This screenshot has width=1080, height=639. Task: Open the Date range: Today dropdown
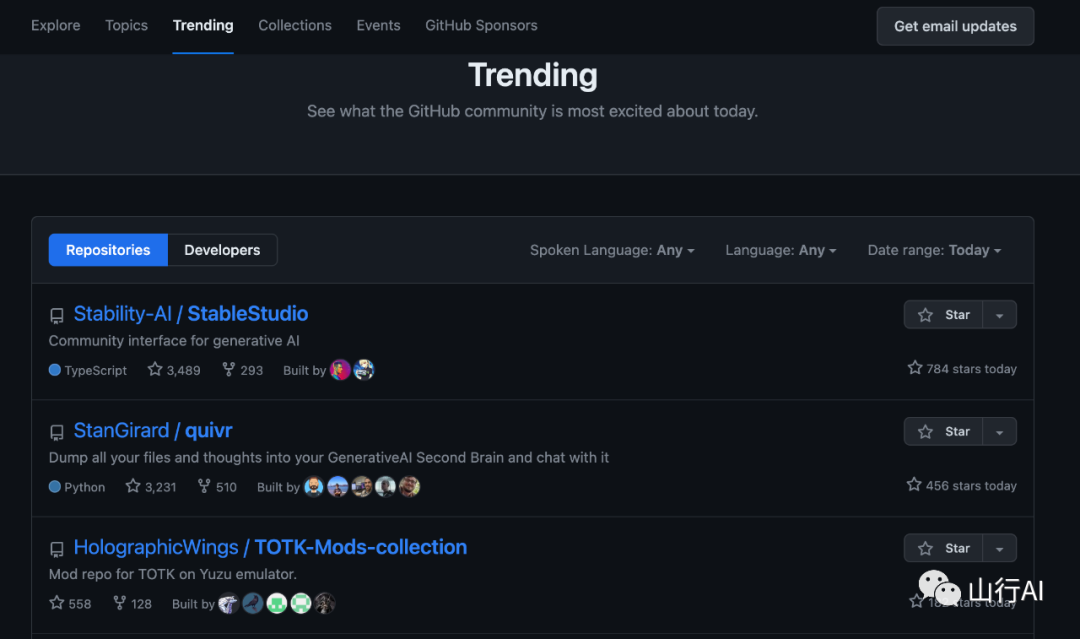pos(934,250)
